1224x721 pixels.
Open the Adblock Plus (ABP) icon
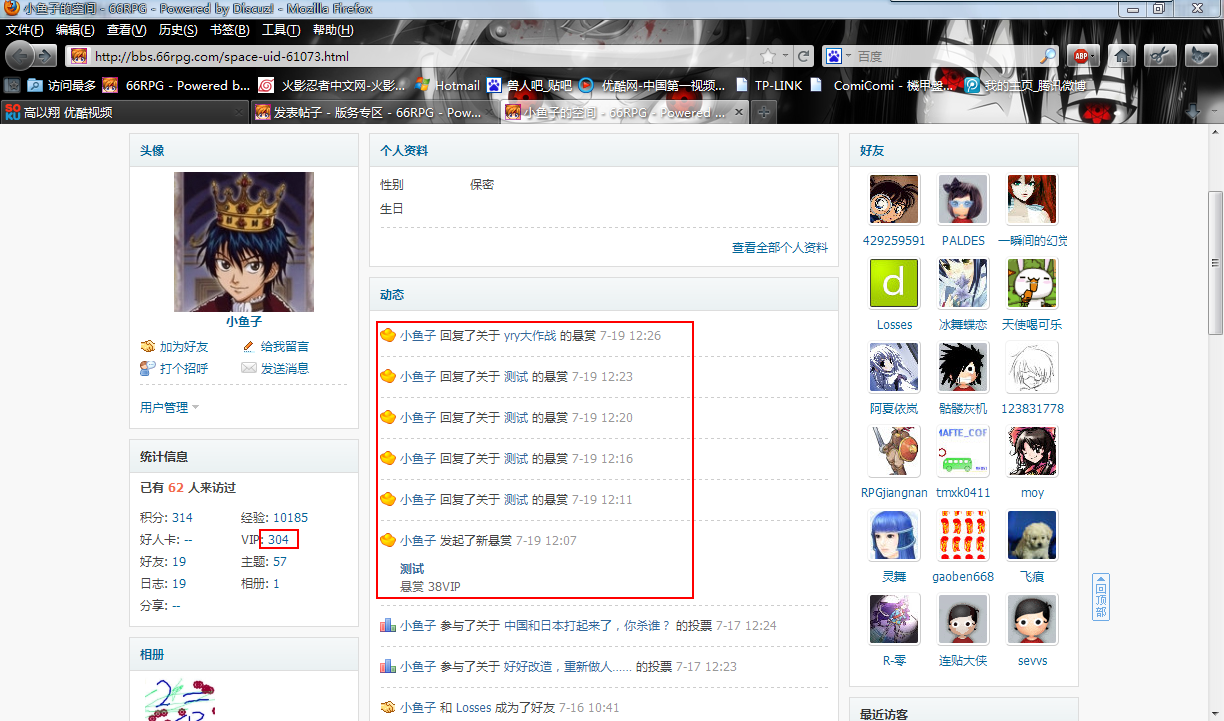coord(1084,56)
